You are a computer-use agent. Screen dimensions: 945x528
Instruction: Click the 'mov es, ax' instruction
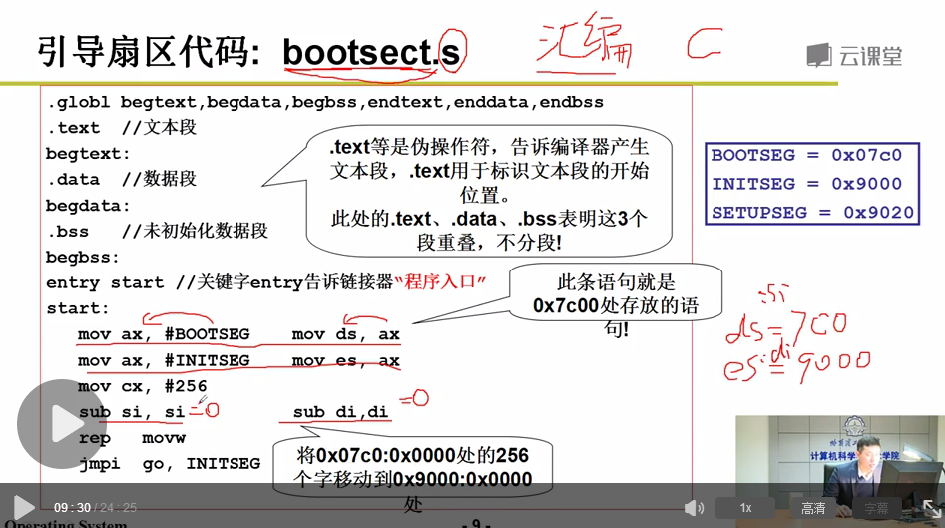pyautogui.click(x=346, y=360)
